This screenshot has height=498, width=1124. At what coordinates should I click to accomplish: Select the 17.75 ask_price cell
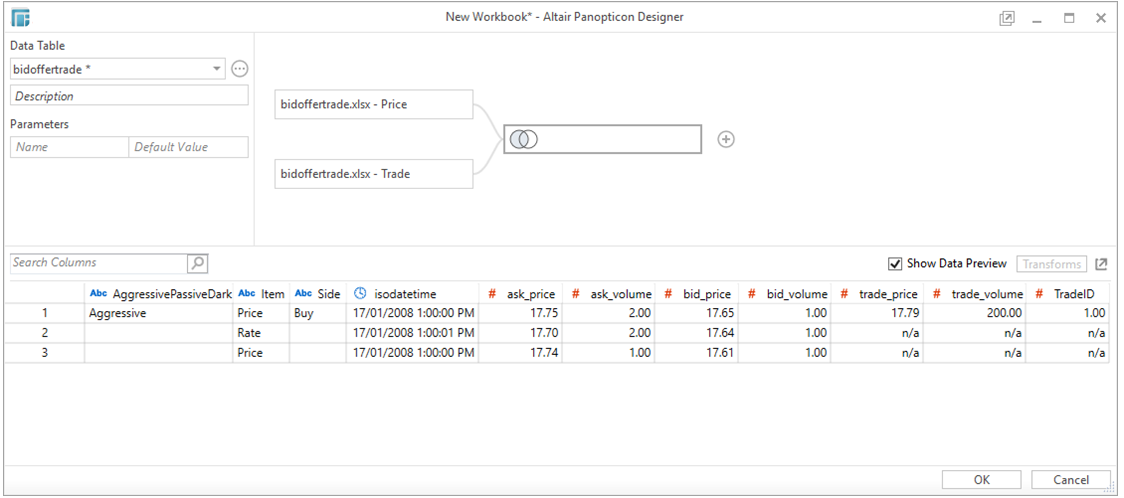click(x=520, y=313)
